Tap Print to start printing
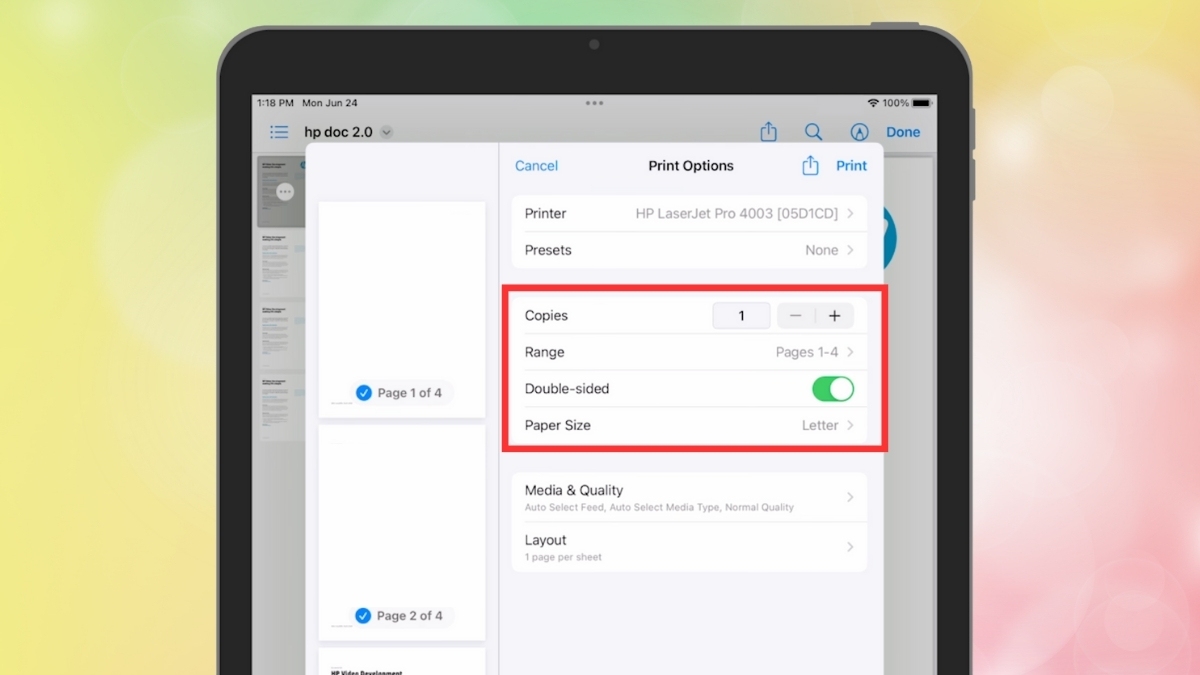 tap(851, 165)
